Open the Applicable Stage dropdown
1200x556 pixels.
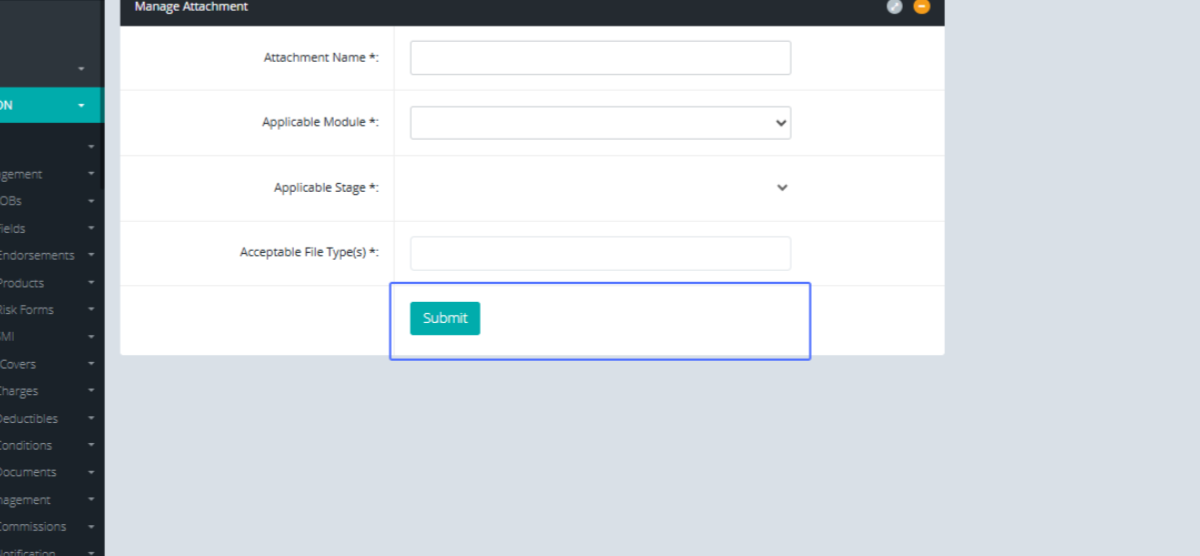(x=600, y=188)
